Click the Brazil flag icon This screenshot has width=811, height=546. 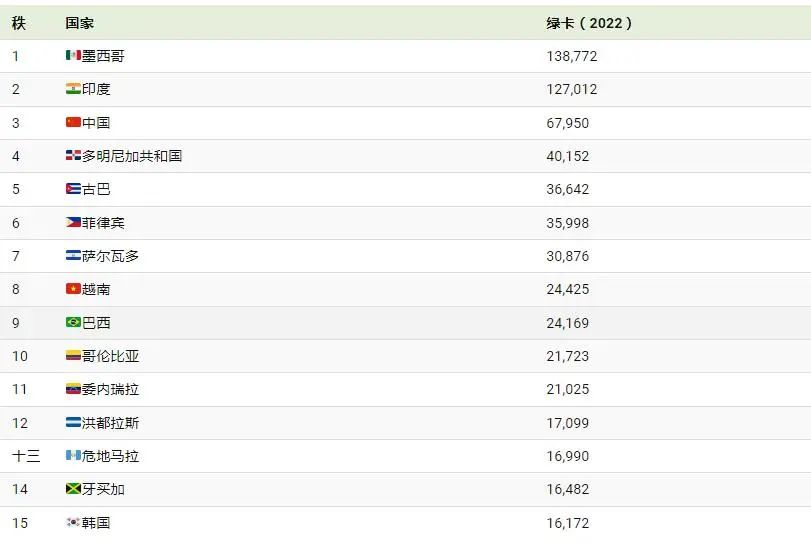click(73, 323)
